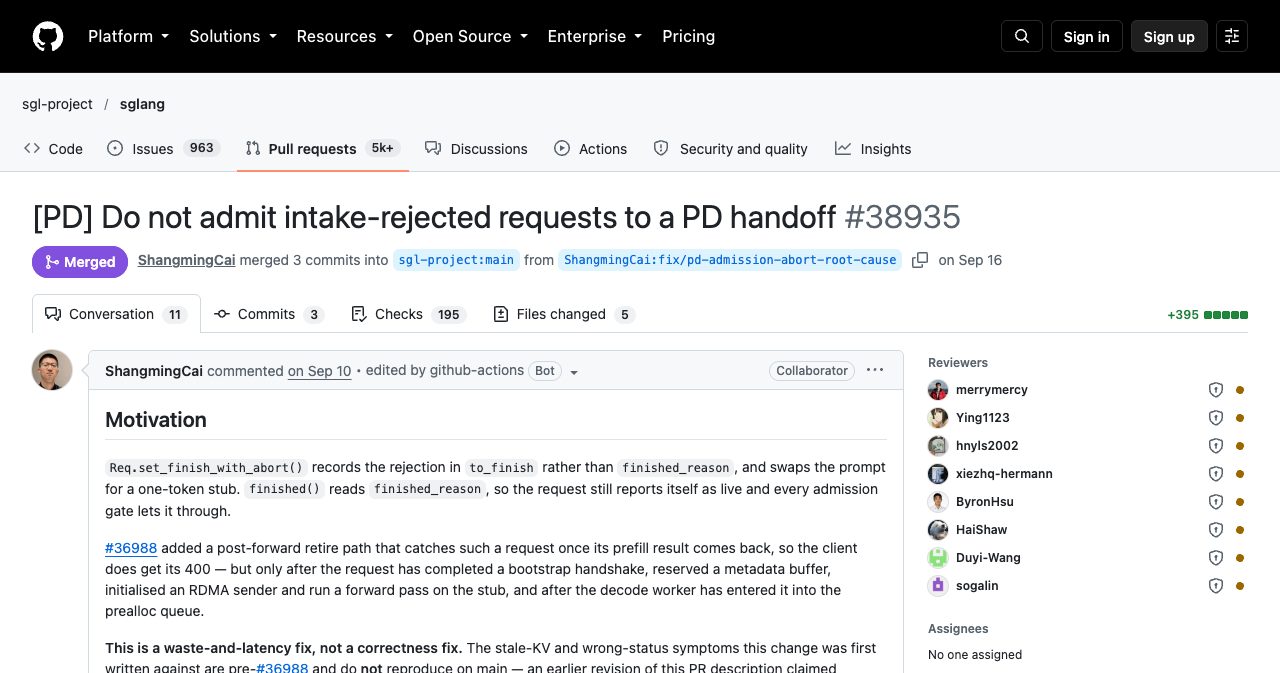Expand the Open Source menu
1280x673 pixels.
[470, 36]
